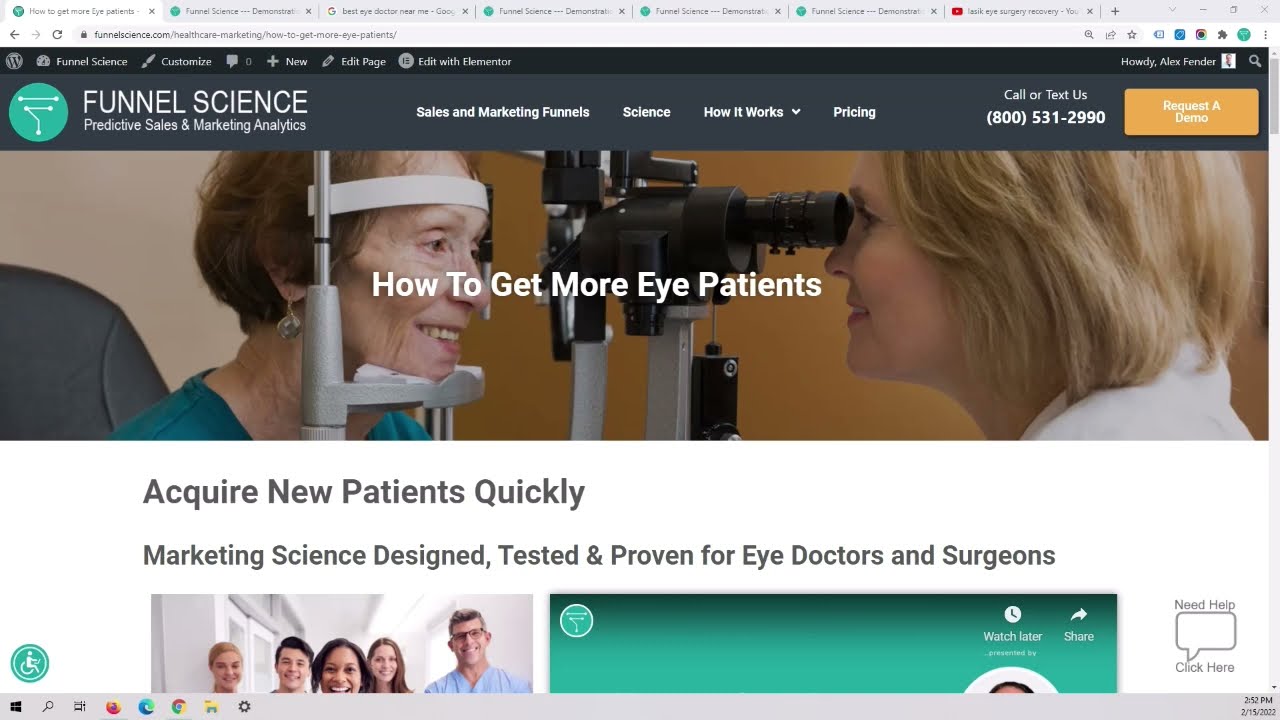Screen dimensions: 1280x720
Task: Click the Need Help chat bubble
Action: click(1205, 635)
